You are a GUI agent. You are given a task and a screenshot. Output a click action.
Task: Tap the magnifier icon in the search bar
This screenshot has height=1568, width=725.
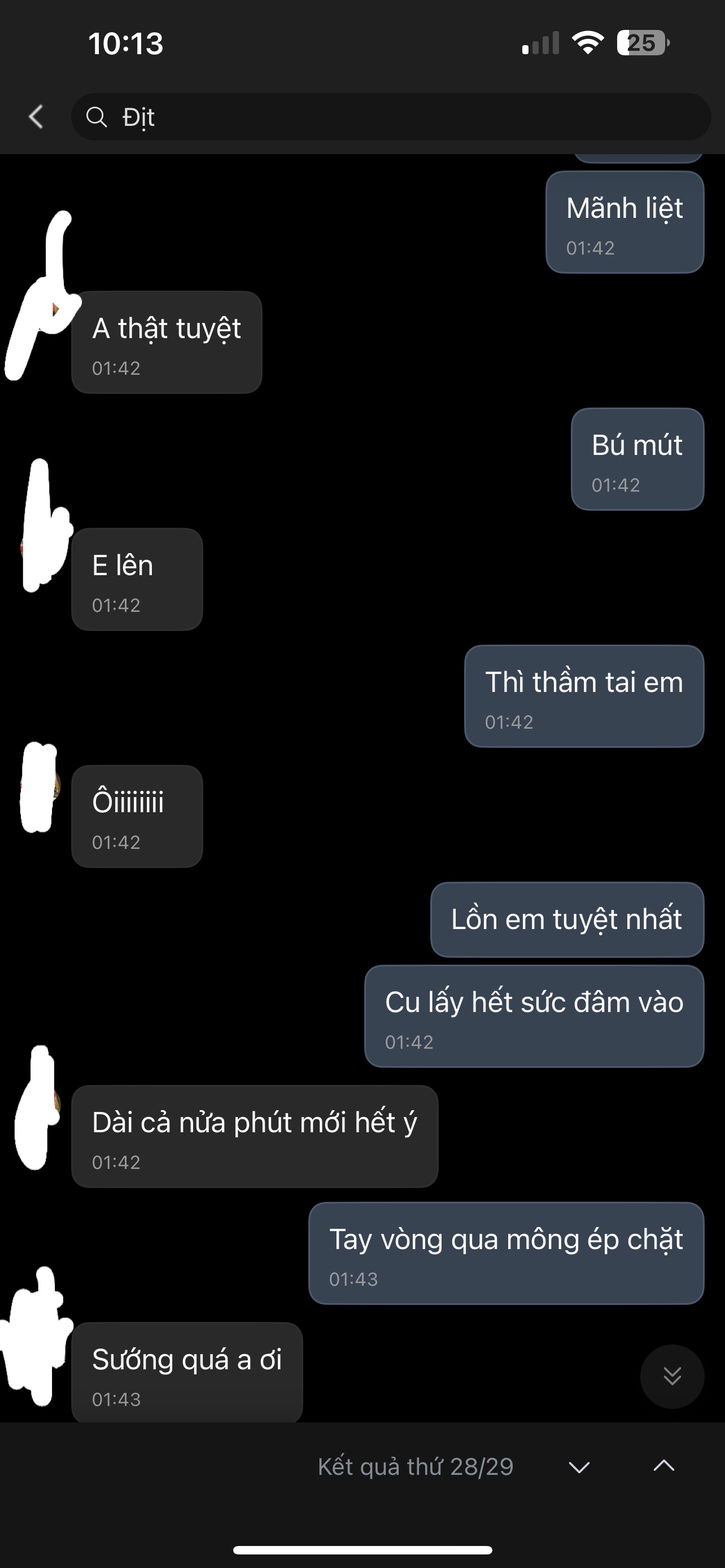point(96,116)
